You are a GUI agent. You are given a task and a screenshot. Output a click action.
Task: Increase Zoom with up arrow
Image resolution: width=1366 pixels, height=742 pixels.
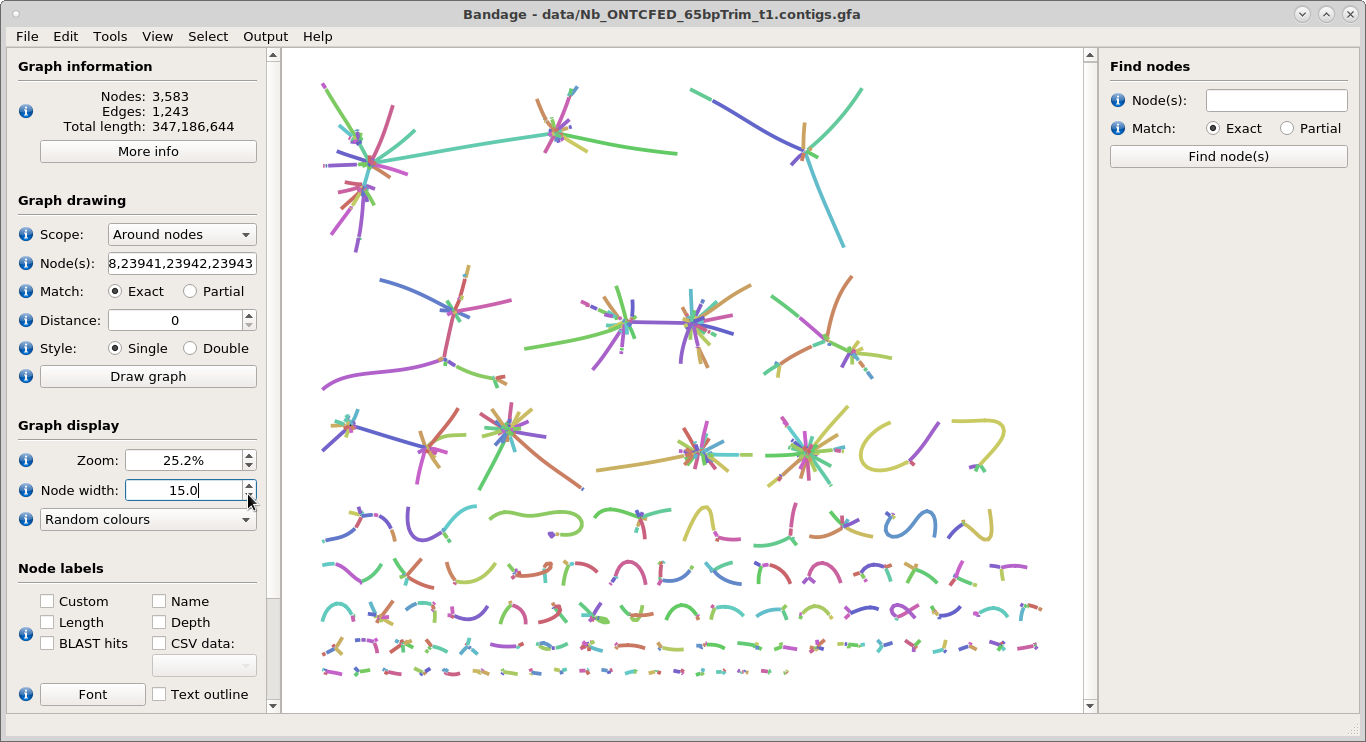[x=249, y=455]
